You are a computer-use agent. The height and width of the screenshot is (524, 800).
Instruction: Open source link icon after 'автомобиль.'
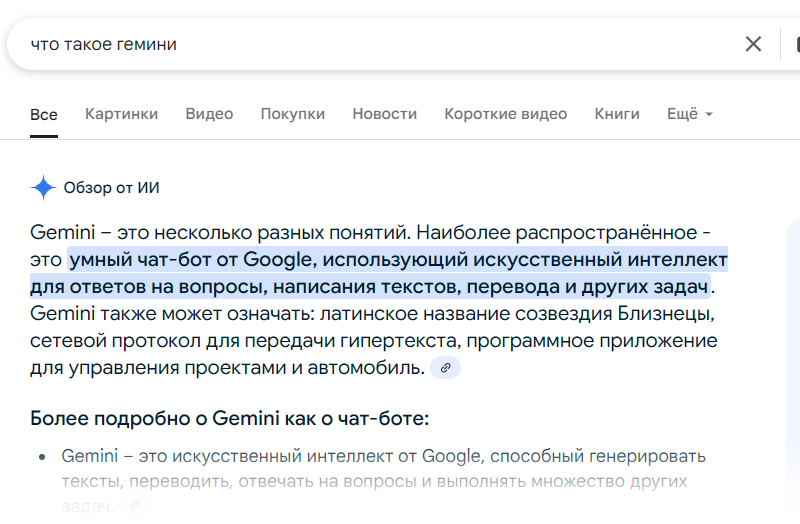tap(445, 367)
